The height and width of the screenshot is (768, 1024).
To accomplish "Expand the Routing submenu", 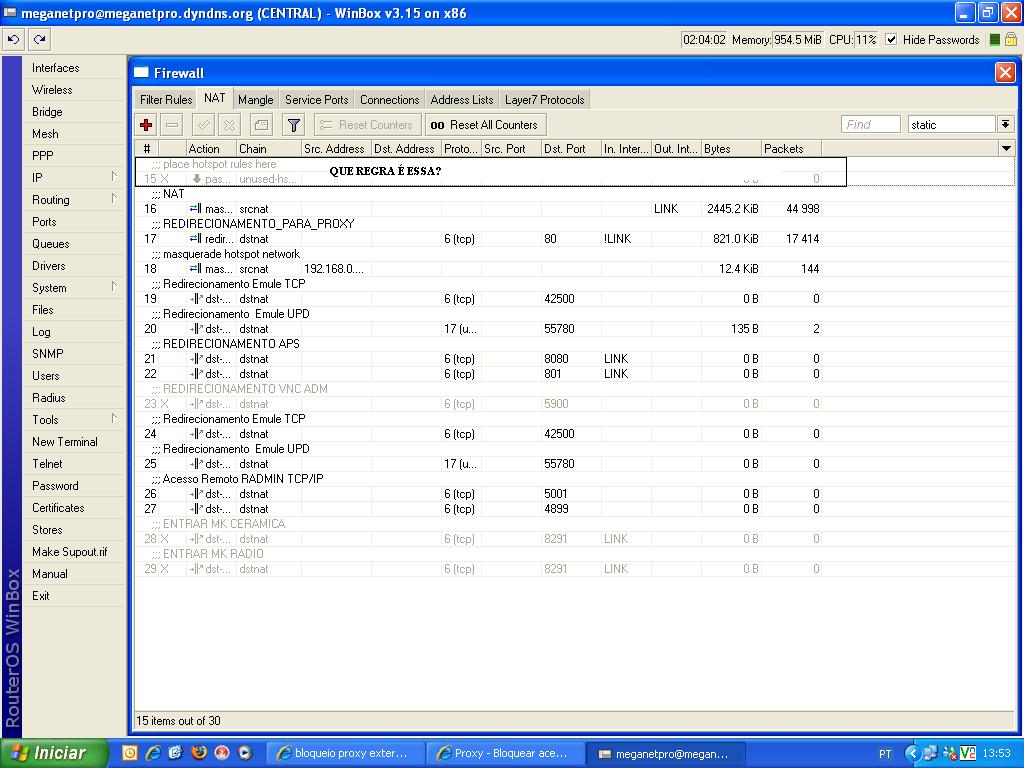I will [73, 200].
